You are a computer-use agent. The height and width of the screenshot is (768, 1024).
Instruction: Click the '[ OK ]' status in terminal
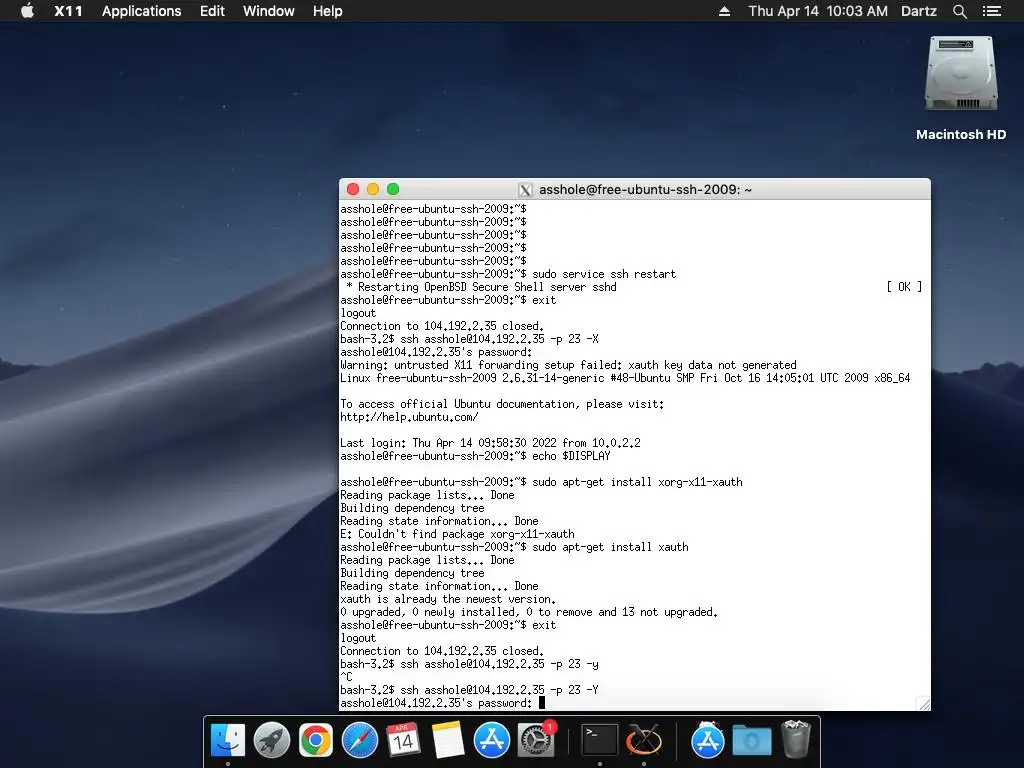tap(904, 287)
